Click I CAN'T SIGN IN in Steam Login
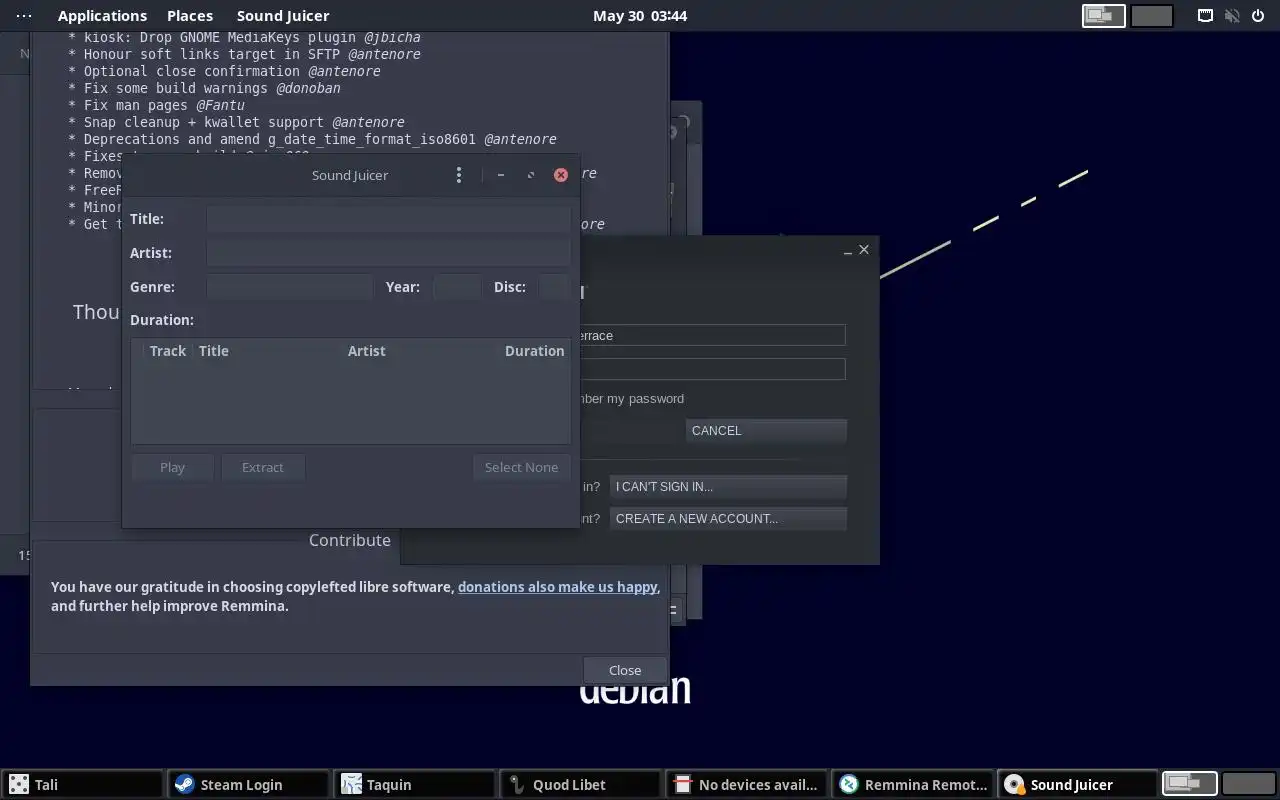 click(728, 487)
